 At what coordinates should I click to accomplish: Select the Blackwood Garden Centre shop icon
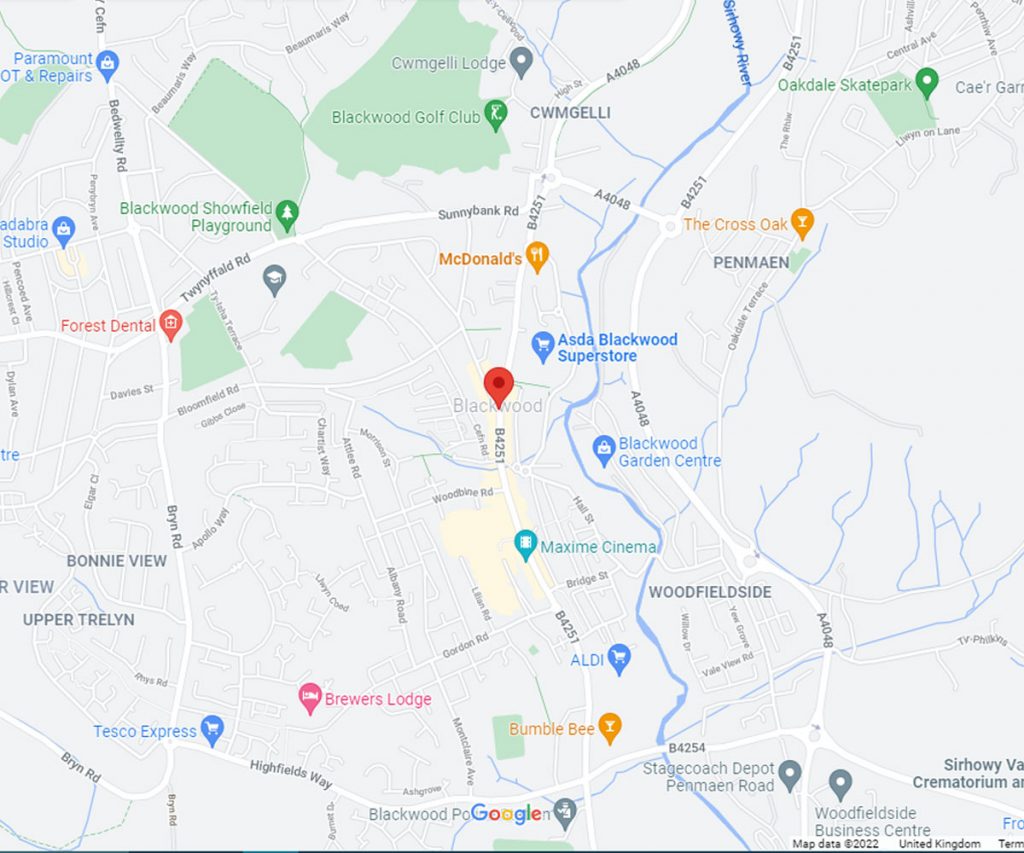coord(603,451)
